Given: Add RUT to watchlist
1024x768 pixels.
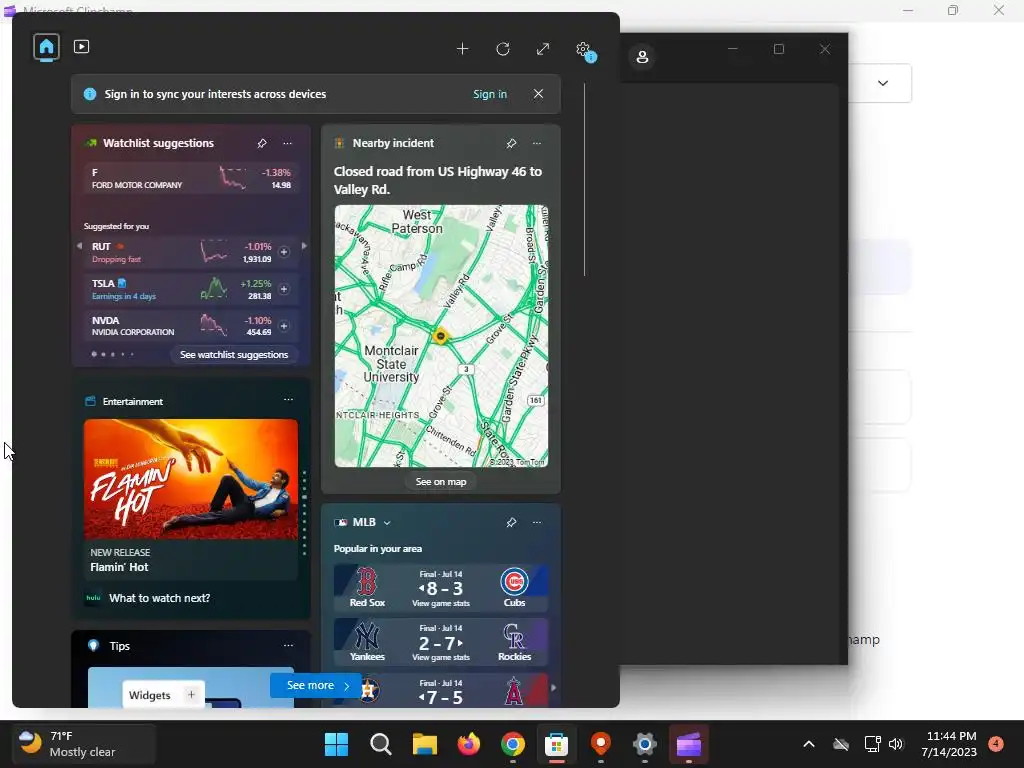Looking at the screenshot, I should click(x=284, y=252).
